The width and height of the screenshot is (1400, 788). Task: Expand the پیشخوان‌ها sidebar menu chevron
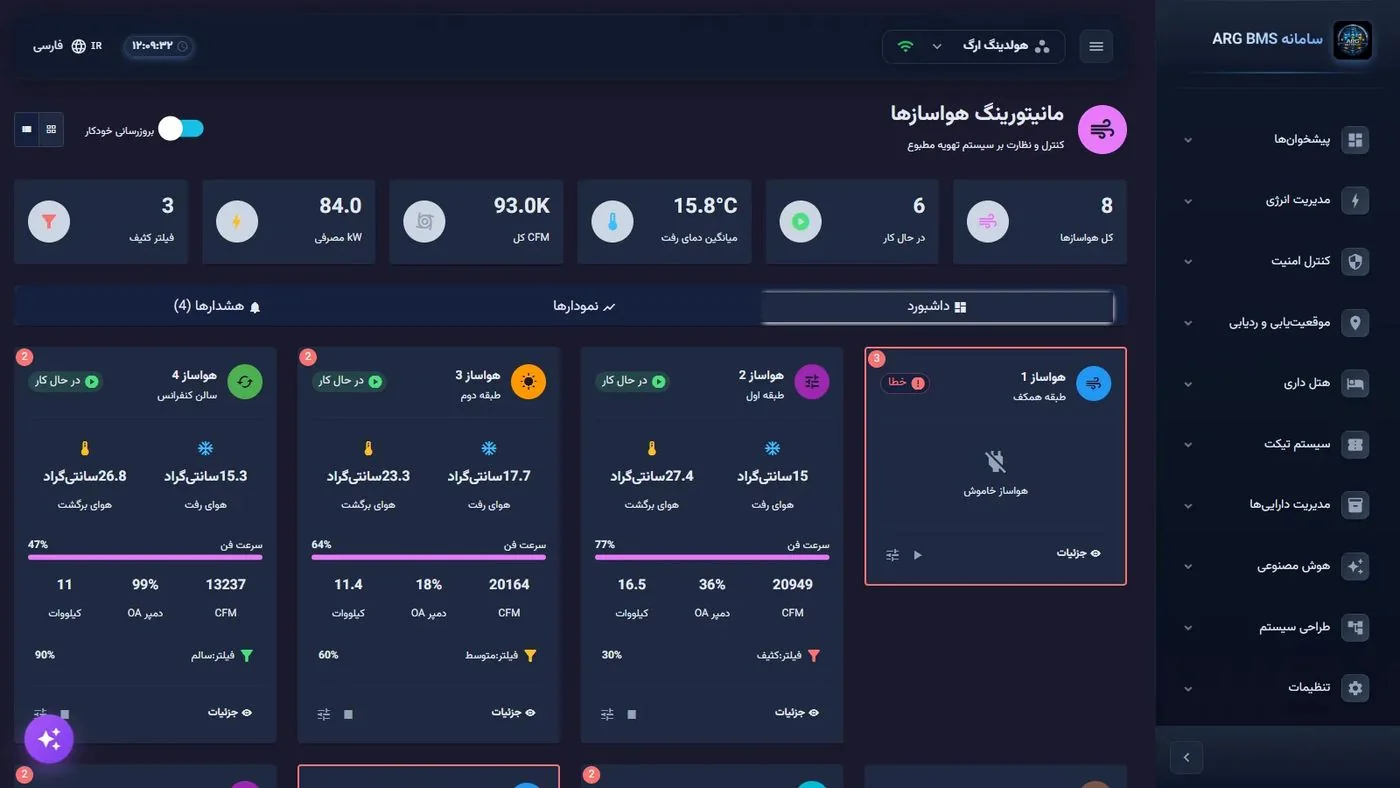pos(1188,140)
